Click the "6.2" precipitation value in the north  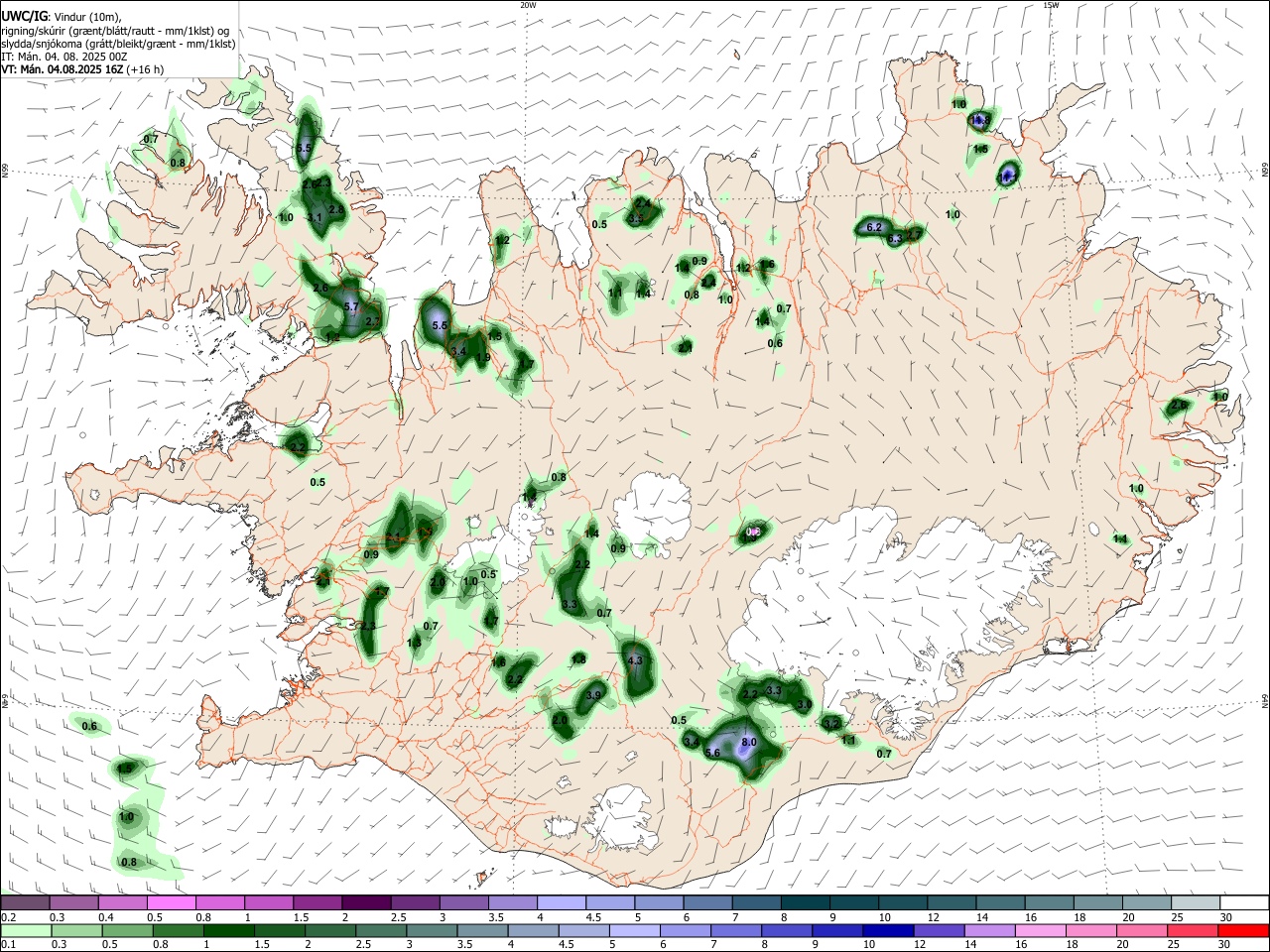point(874,228)
